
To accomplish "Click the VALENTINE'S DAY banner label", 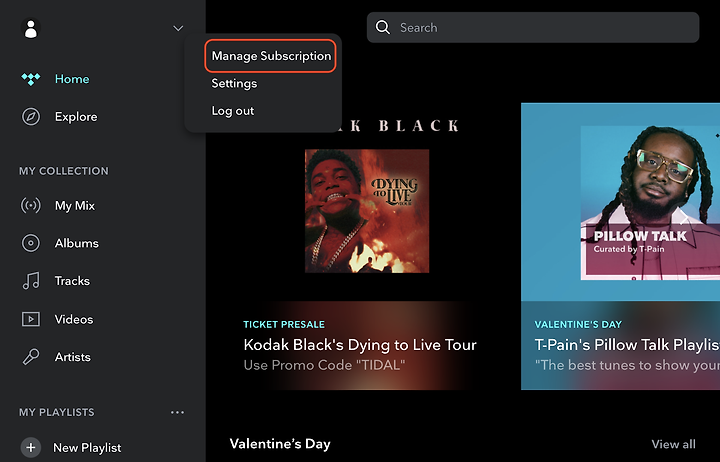I will 578,324.
